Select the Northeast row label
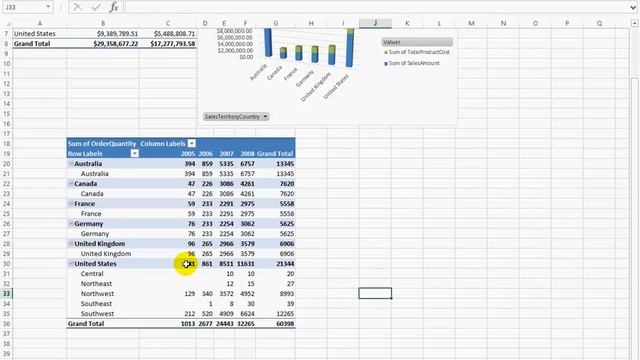This screenshot has height=360, width=640. [x=96, y=283]
